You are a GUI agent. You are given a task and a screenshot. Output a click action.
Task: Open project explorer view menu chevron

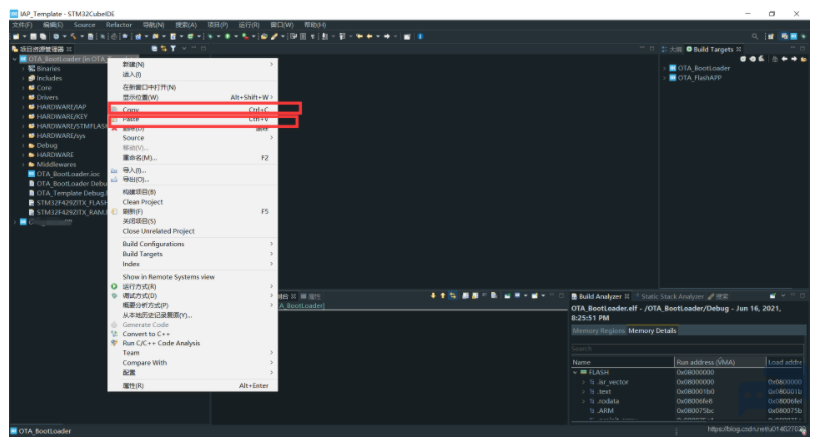pos(184,48)
